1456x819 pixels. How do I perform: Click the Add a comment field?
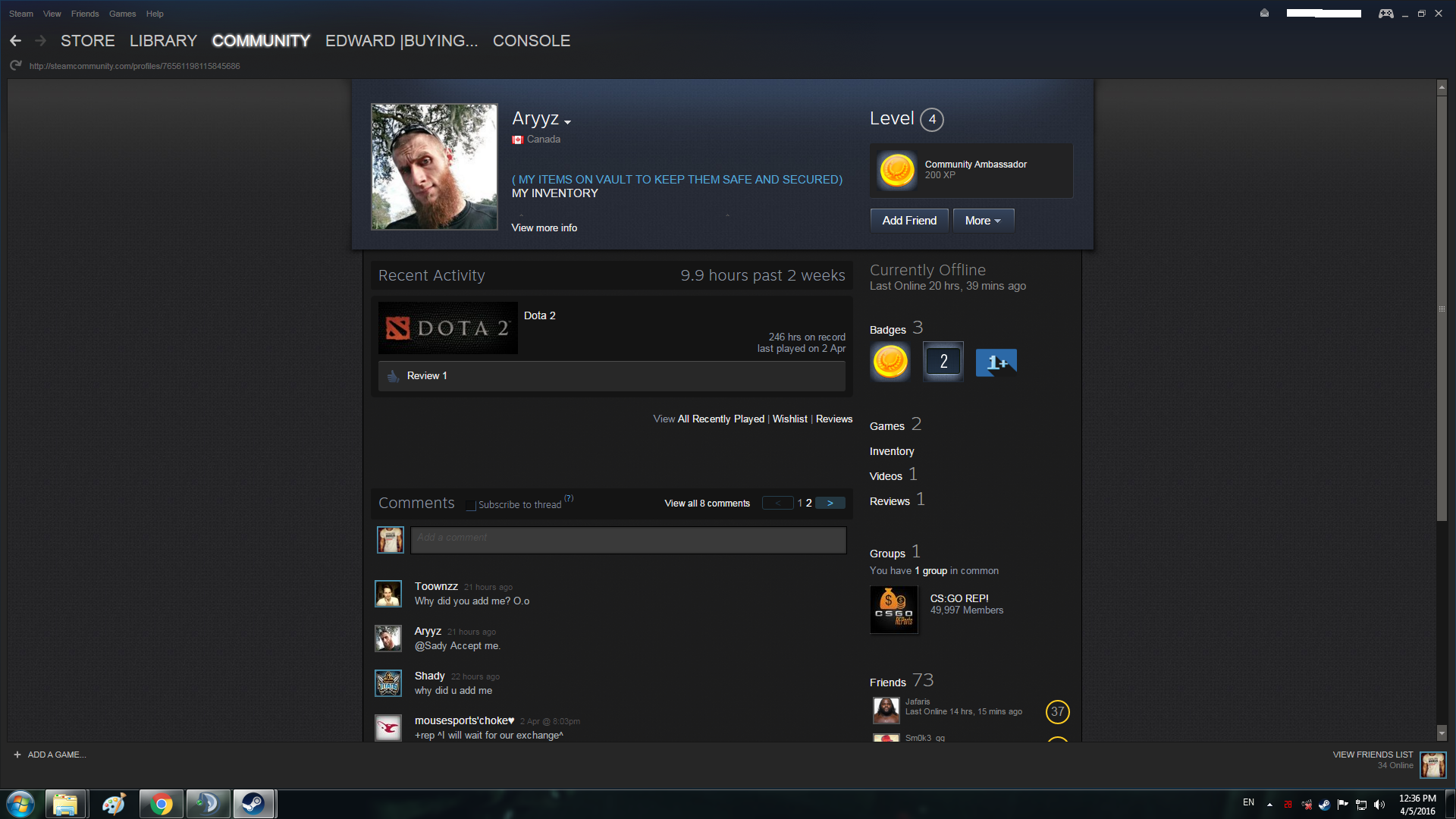(x=628, y=539)
